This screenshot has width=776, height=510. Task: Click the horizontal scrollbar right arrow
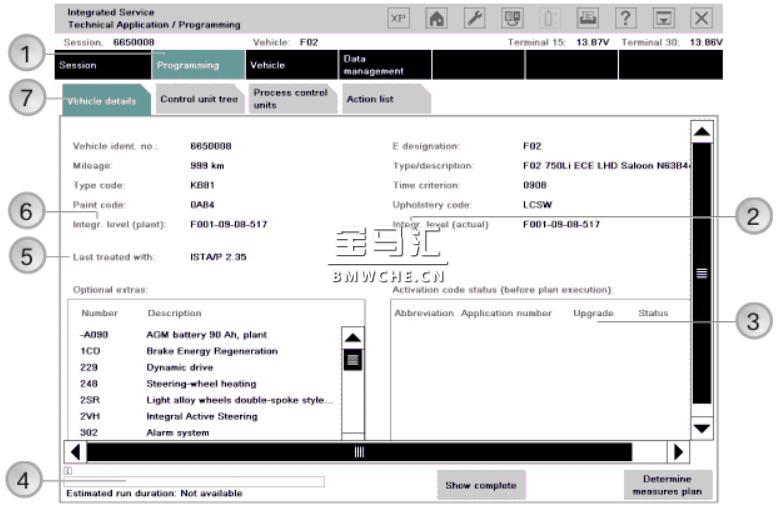pos(679,452)
